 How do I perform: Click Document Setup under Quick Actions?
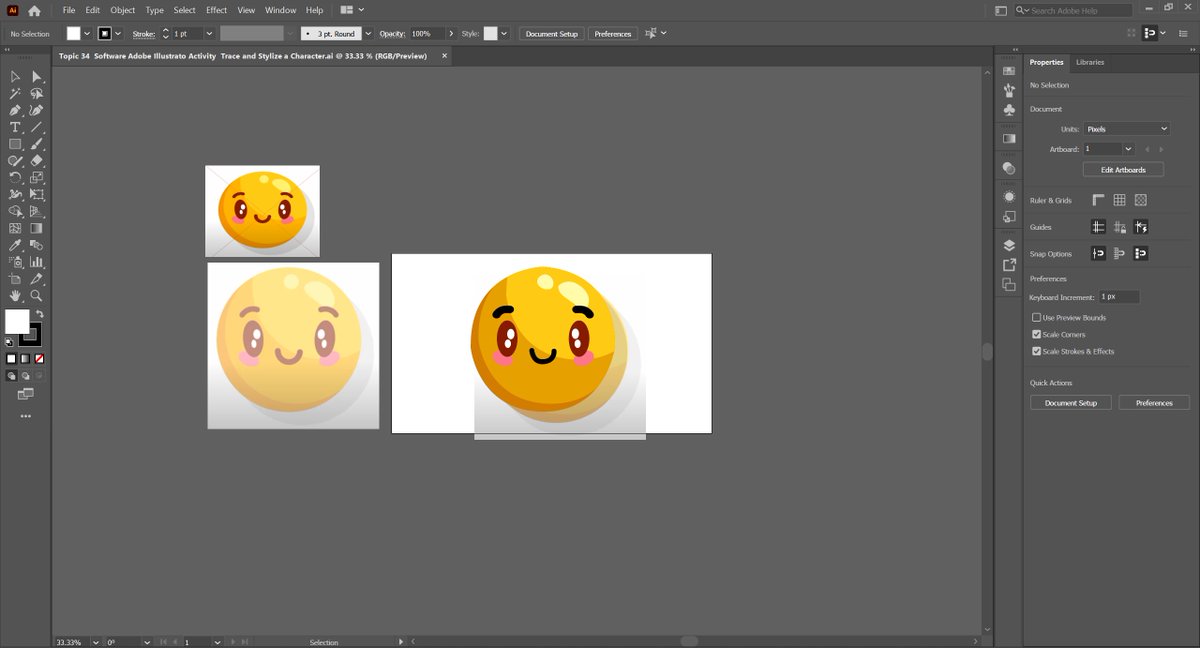1071,403
